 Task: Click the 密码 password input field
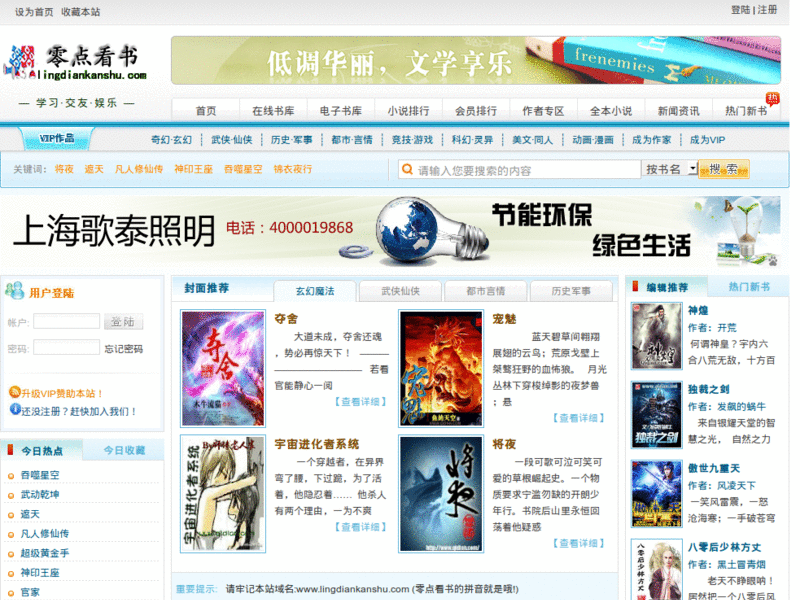pos(66,347)
